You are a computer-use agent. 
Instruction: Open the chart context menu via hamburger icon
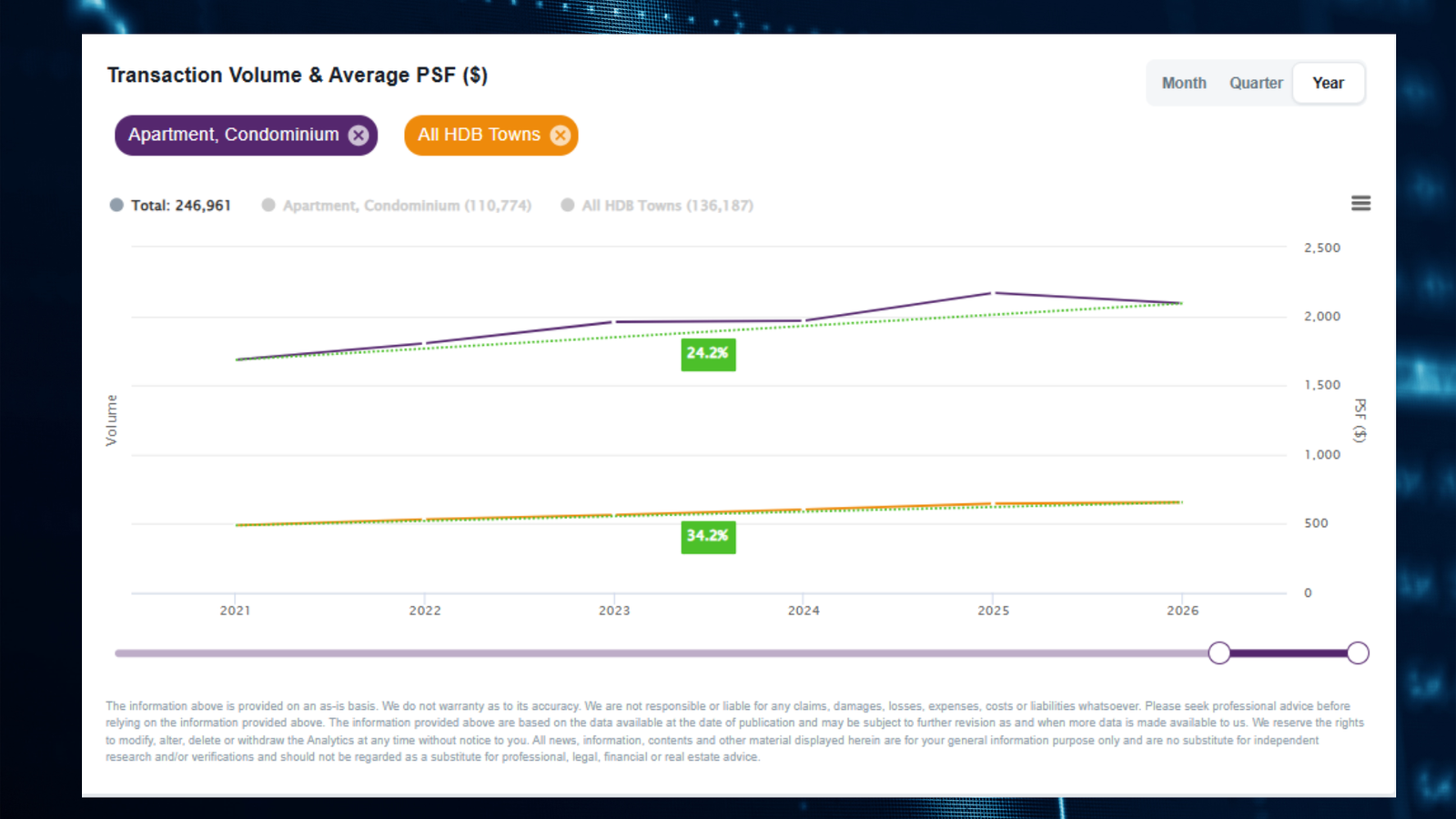tap(1360, 203)
